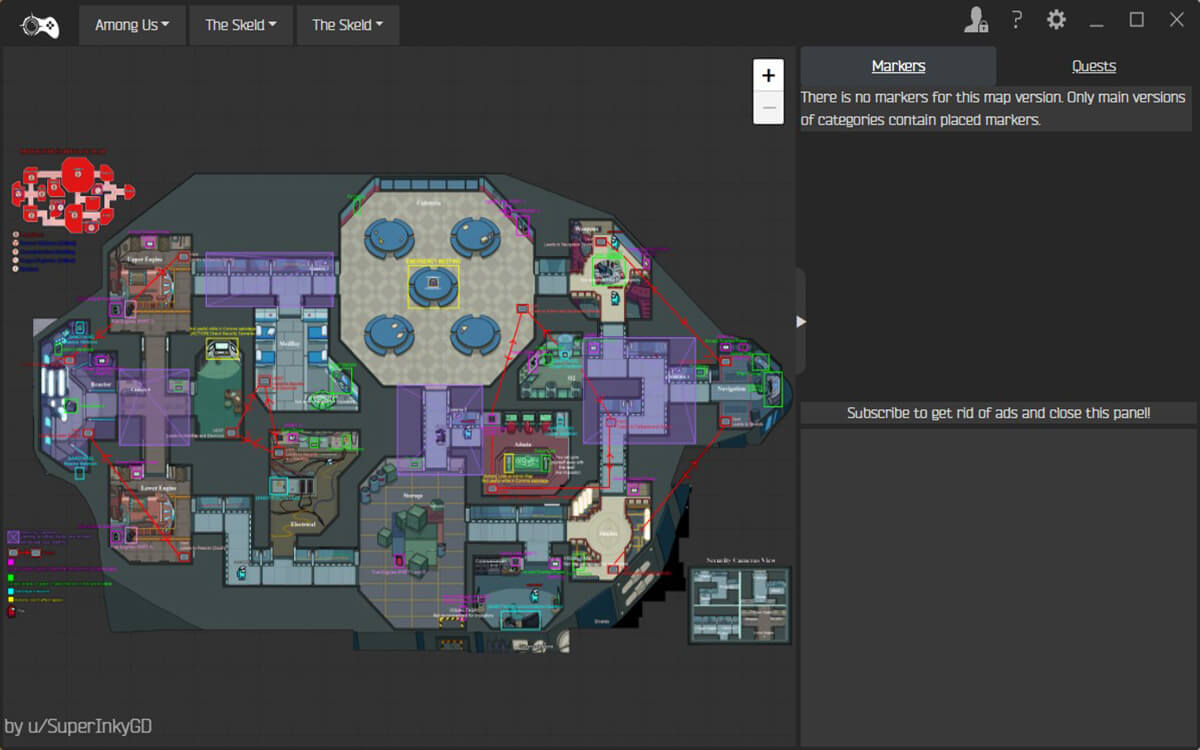Click the no-markers notice text

994,108
